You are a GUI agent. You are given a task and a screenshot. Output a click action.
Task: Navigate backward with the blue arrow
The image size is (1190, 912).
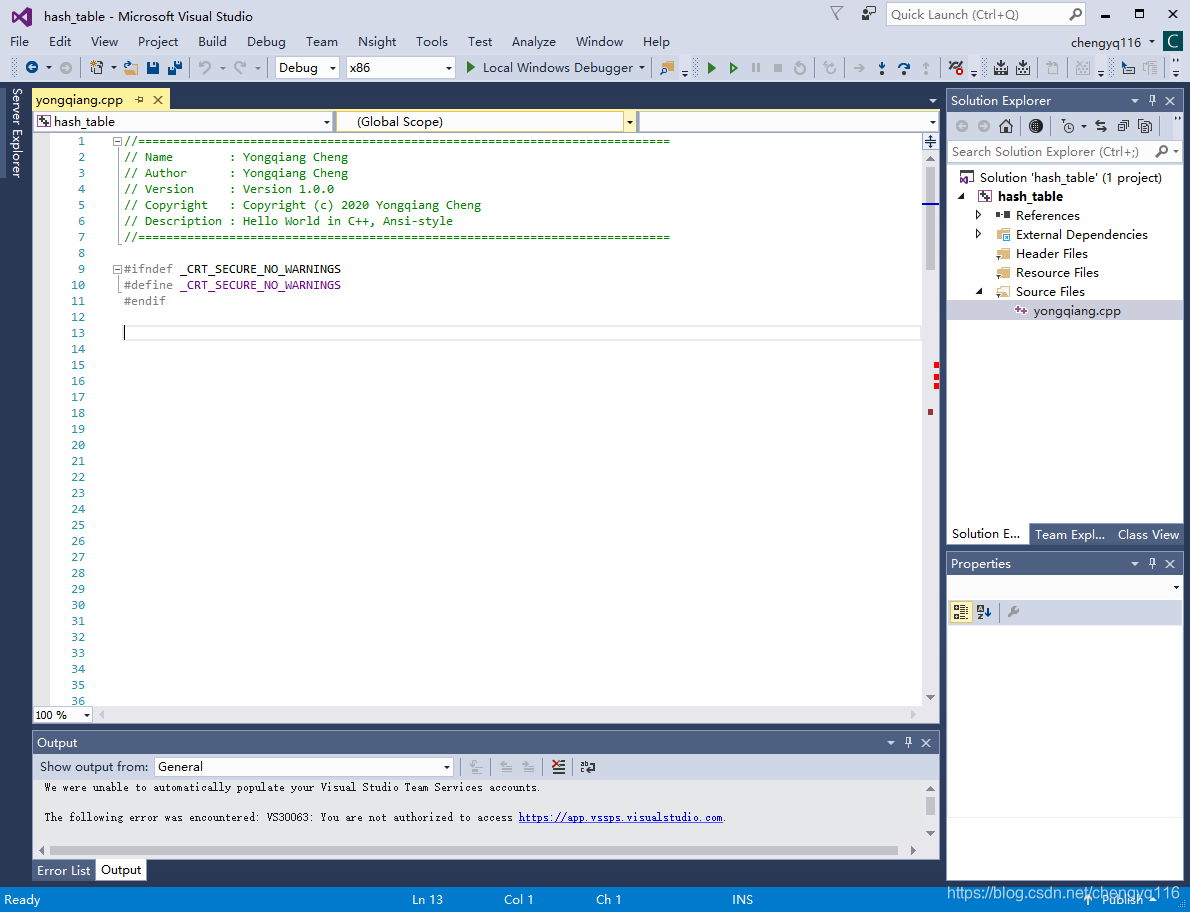(x=32, y=68)
